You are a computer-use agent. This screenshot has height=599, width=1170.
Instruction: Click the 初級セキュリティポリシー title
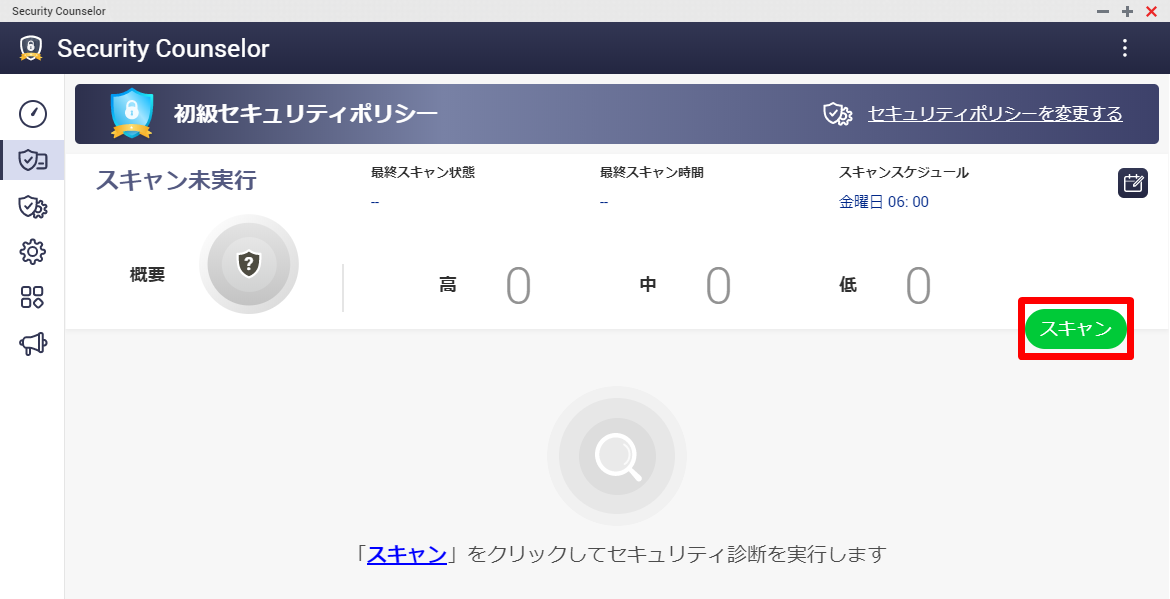click(x=305, y=113)
